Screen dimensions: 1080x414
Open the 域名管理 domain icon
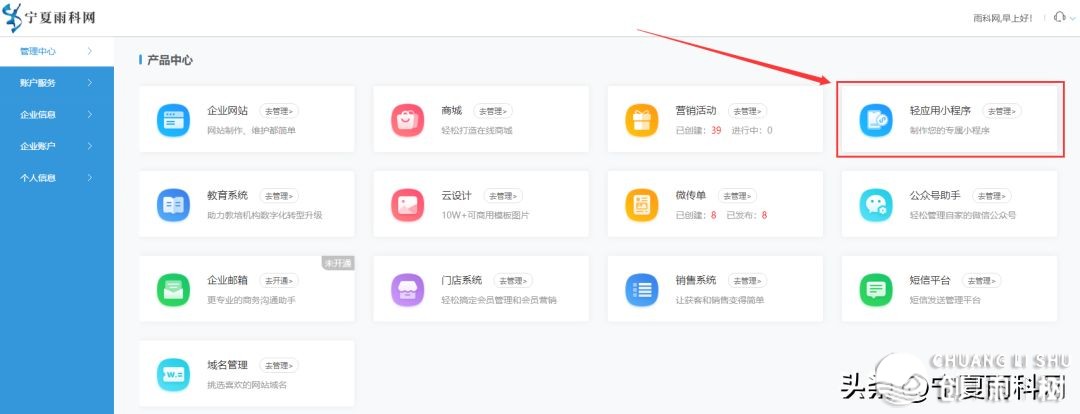[x=173, y=374]
